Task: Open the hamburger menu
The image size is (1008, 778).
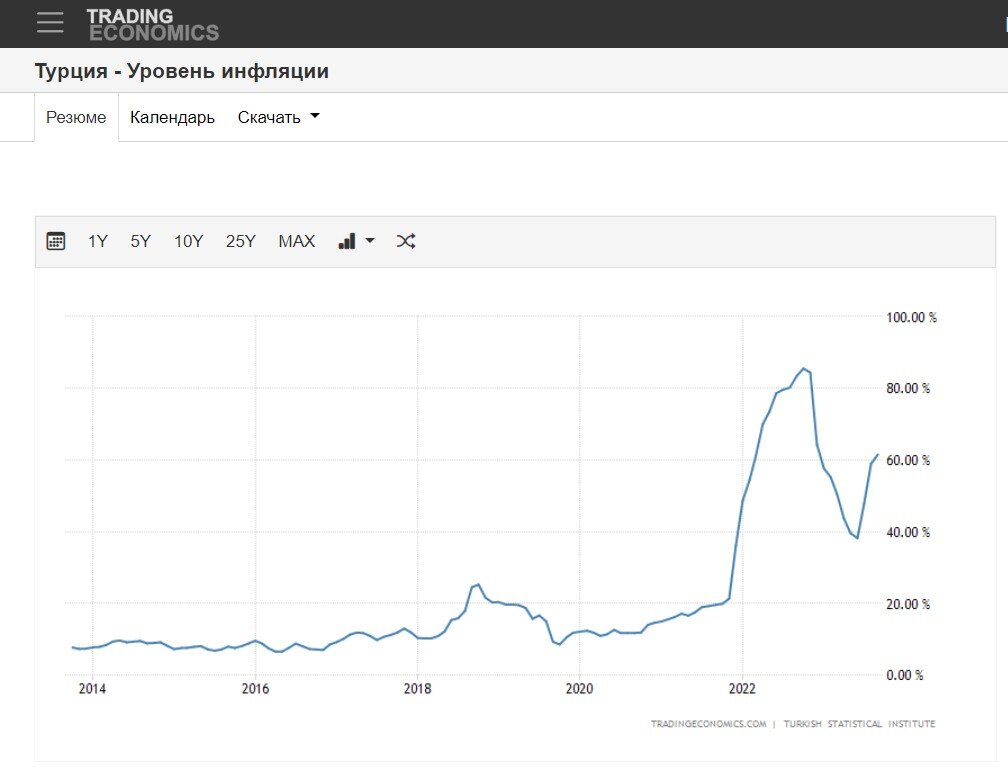Action: tap(48, 23)
